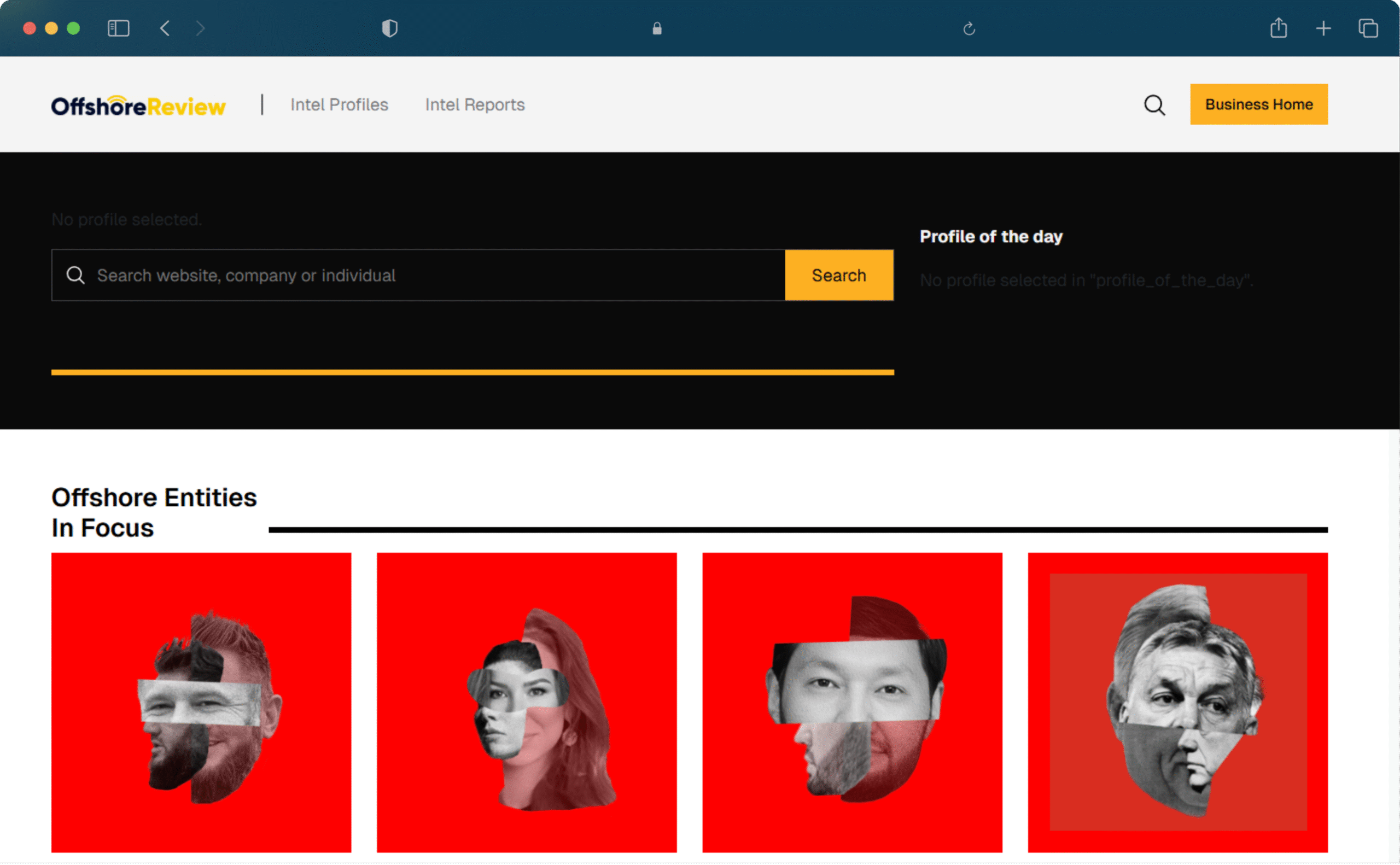
Task: Go forward using the browser forward arrow
Action: point(200,28)
